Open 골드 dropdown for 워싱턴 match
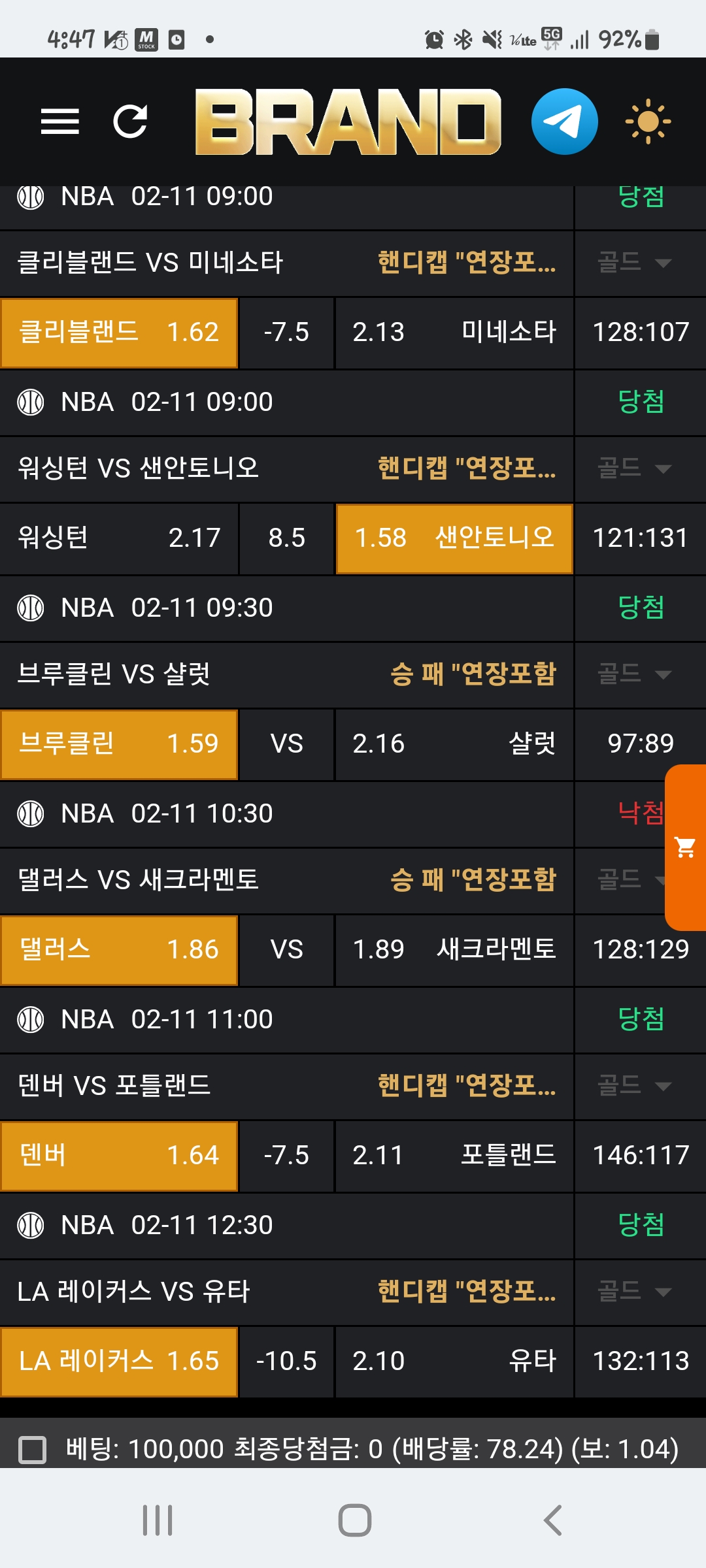Screen dimensions: 706x1568 pyautogui.click(x=634, y=468)
